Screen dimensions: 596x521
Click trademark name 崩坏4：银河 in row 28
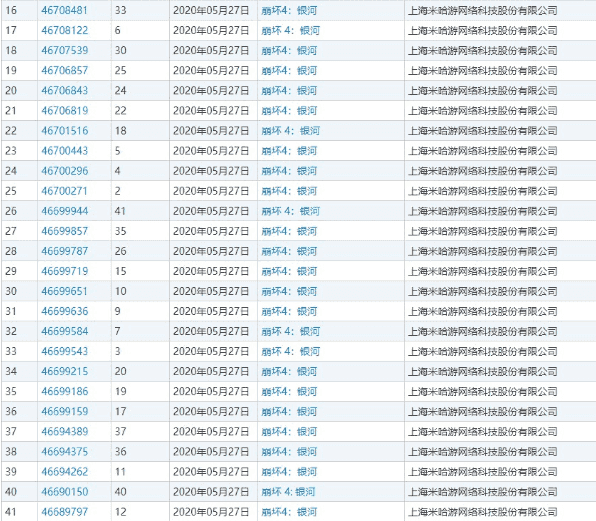click(x=289, y=251)
